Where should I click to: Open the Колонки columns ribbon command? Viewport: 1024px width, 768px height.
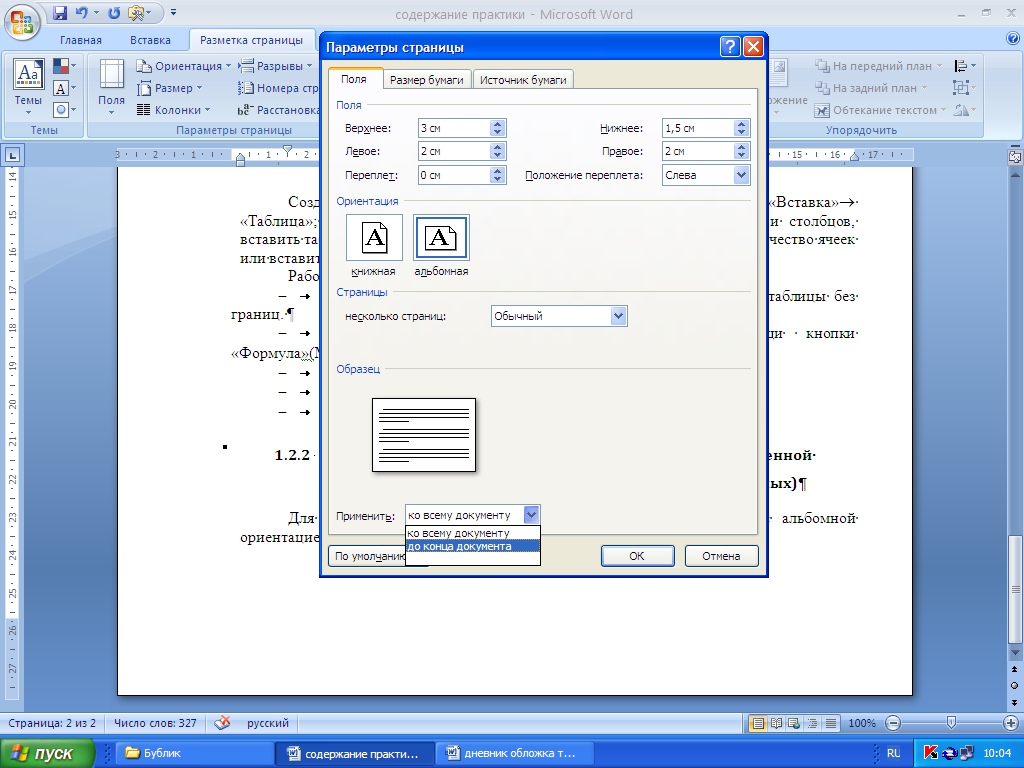click(173, 110)
